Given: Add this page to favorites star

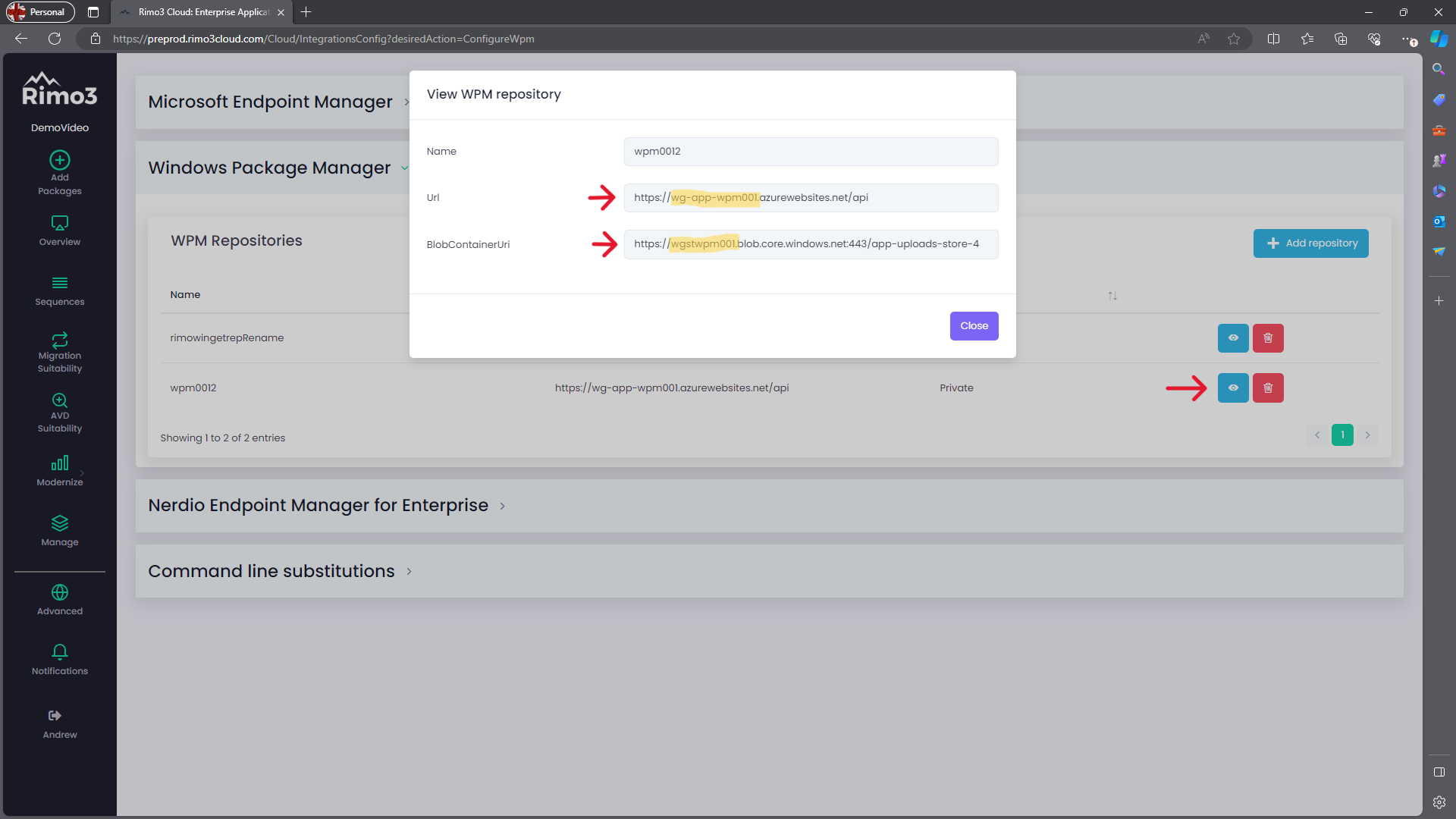Looking at the screenshot, I should coord(1234,39).
